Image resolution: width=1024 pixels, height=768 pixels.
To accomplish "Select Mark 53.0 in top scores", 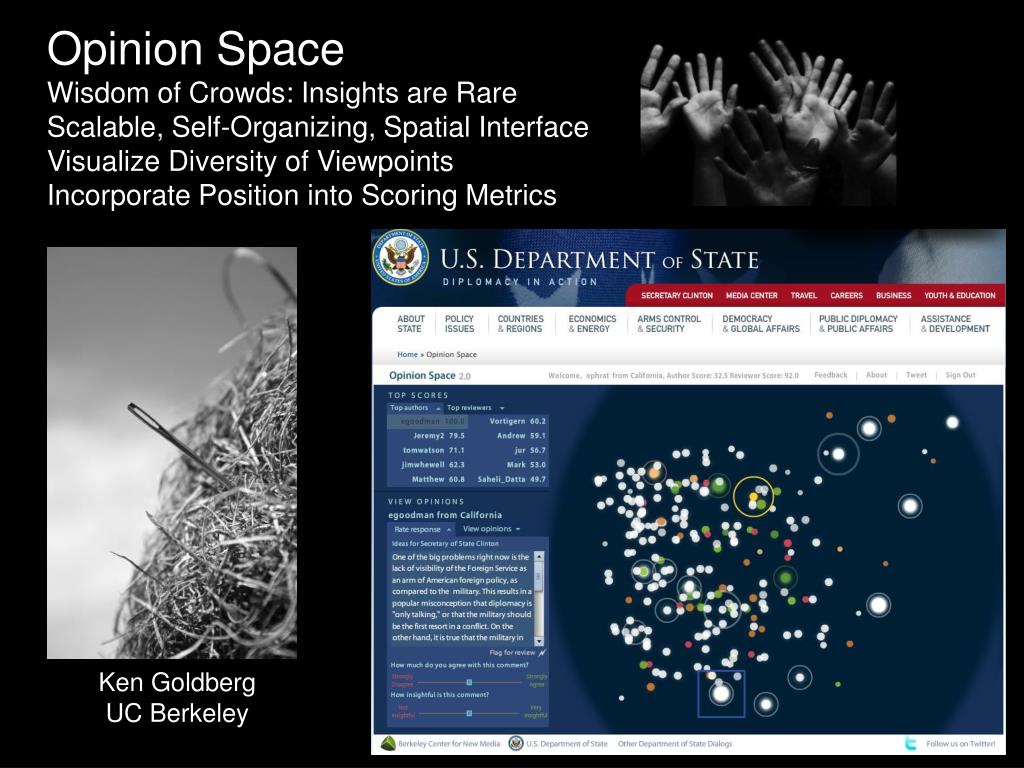I will [526, 465].
